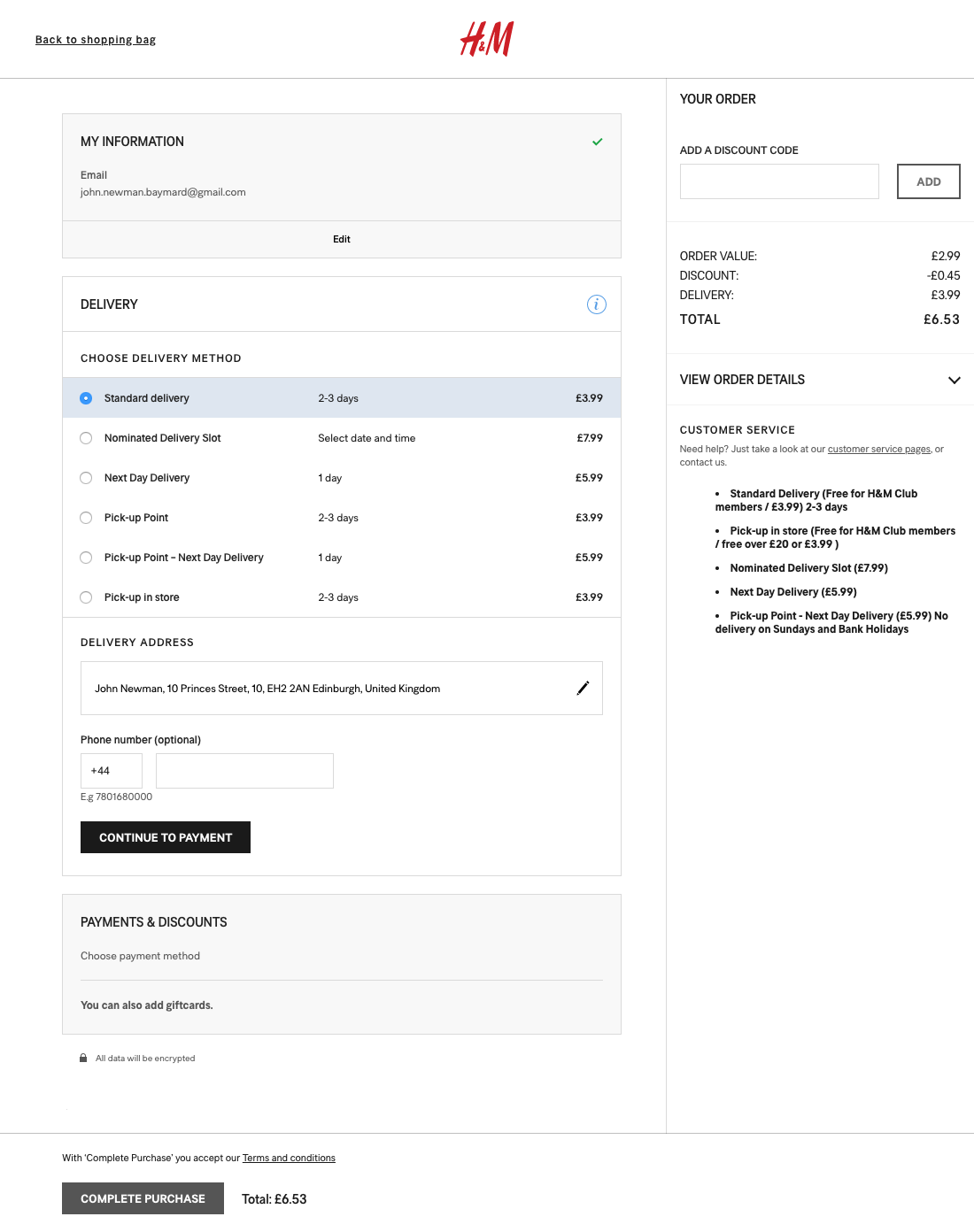Viewport: 974px width, 1232px height.
Task: Click the H&M logo at top
Action: point(485,39)
